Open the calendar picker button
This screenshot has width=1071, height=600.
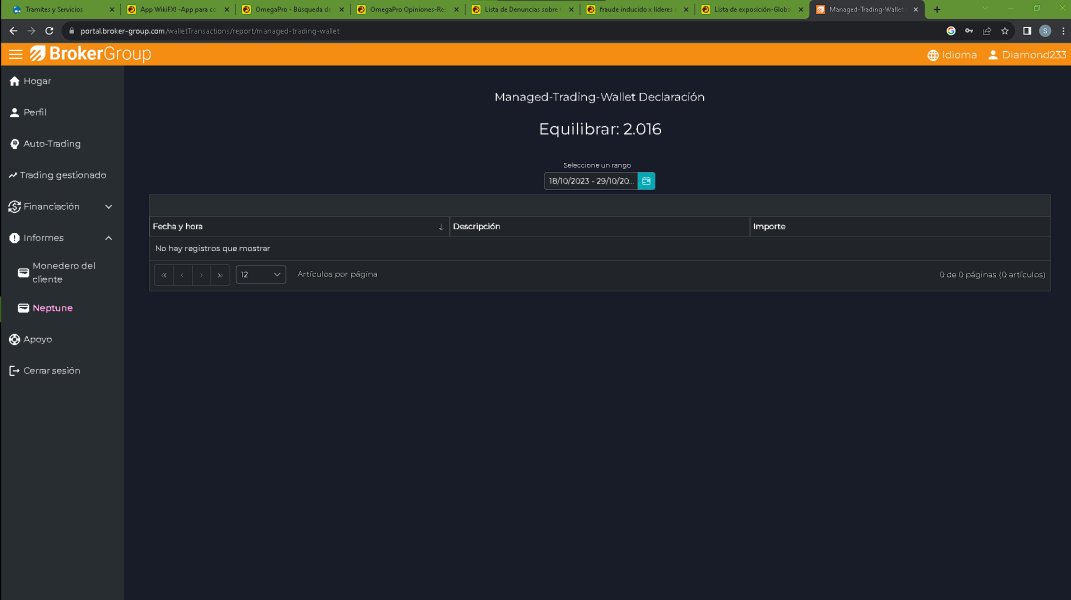click(x=646, y=181)
